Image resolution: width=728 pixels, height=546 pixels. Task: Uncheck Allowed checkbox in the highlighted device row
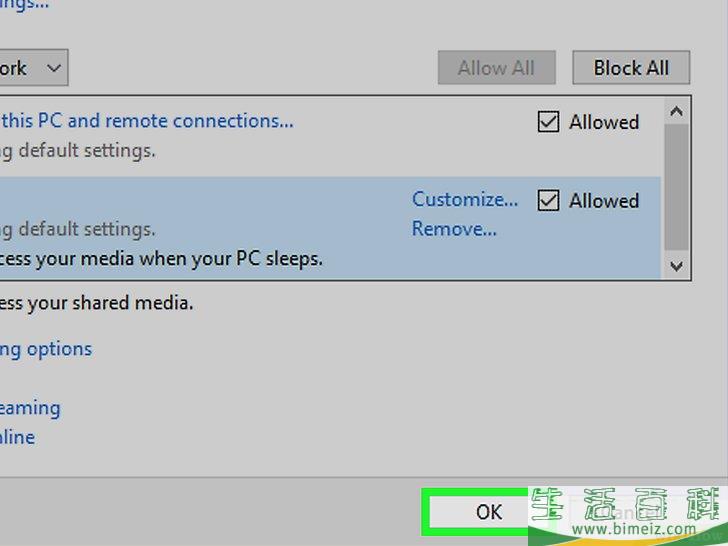click(x=548, y=201)
